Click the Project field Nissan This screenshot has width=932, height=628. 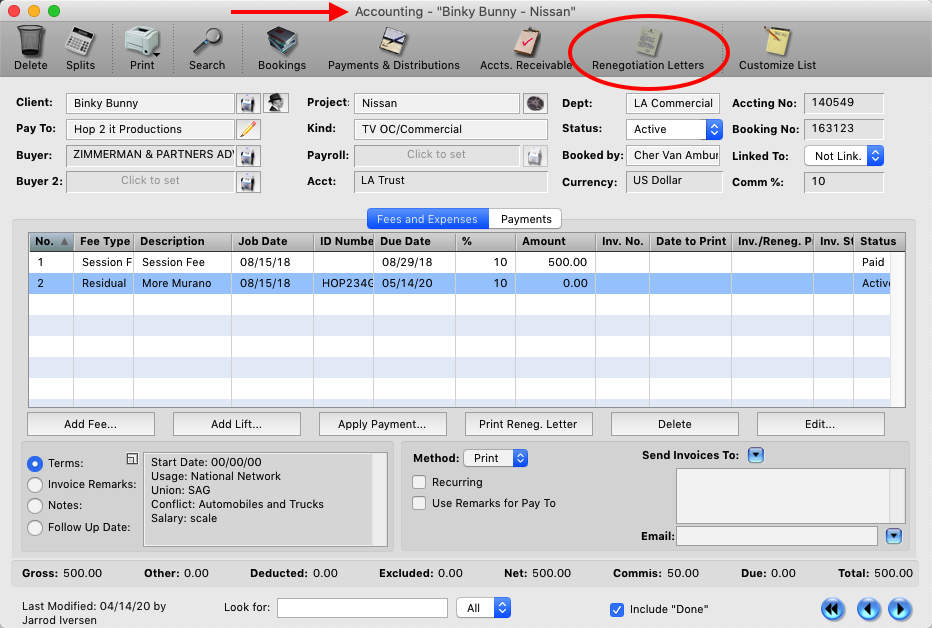[x=437, y=103]
